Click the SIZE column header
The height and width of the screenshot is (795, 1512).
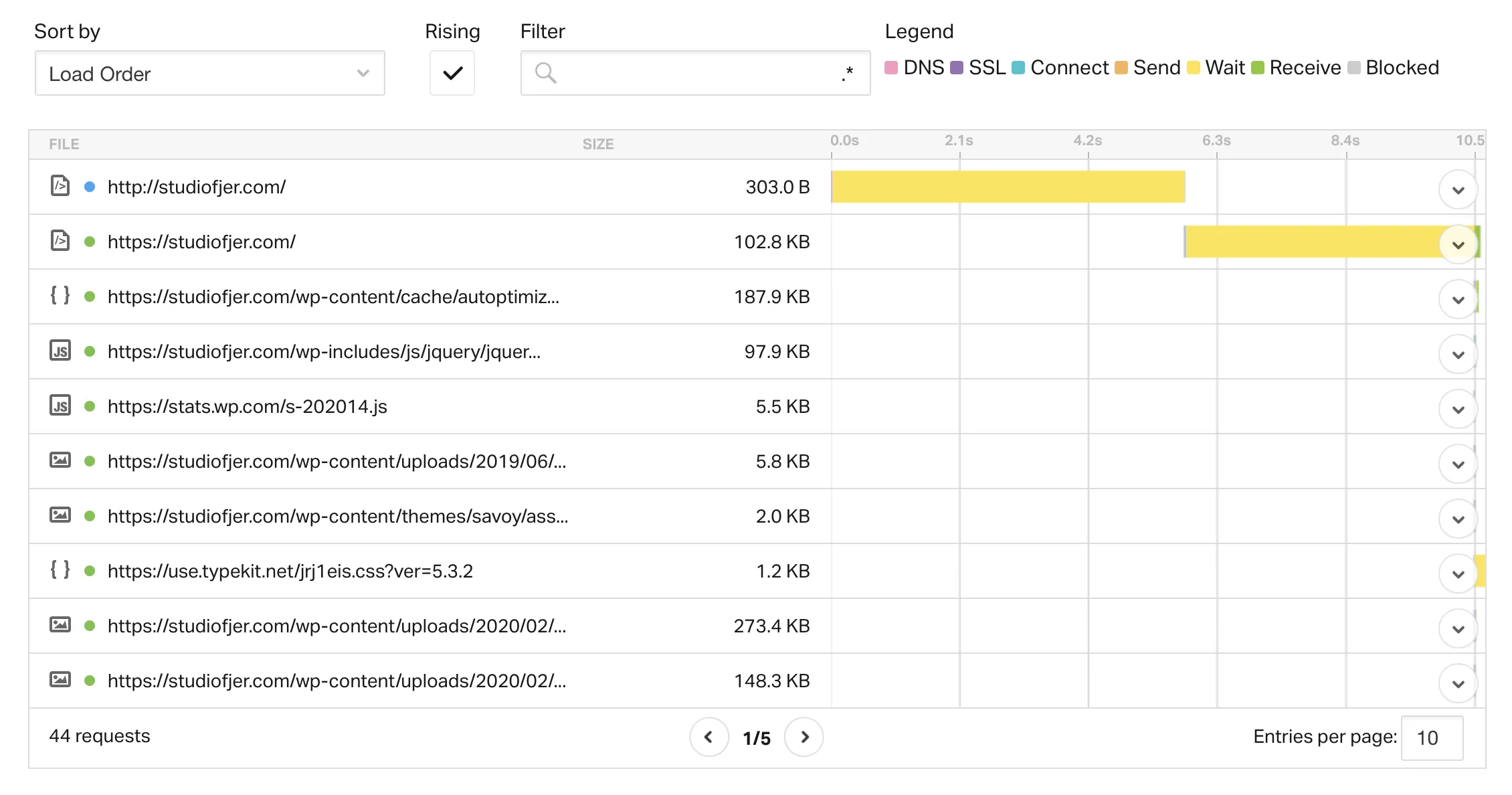[598, 144]
